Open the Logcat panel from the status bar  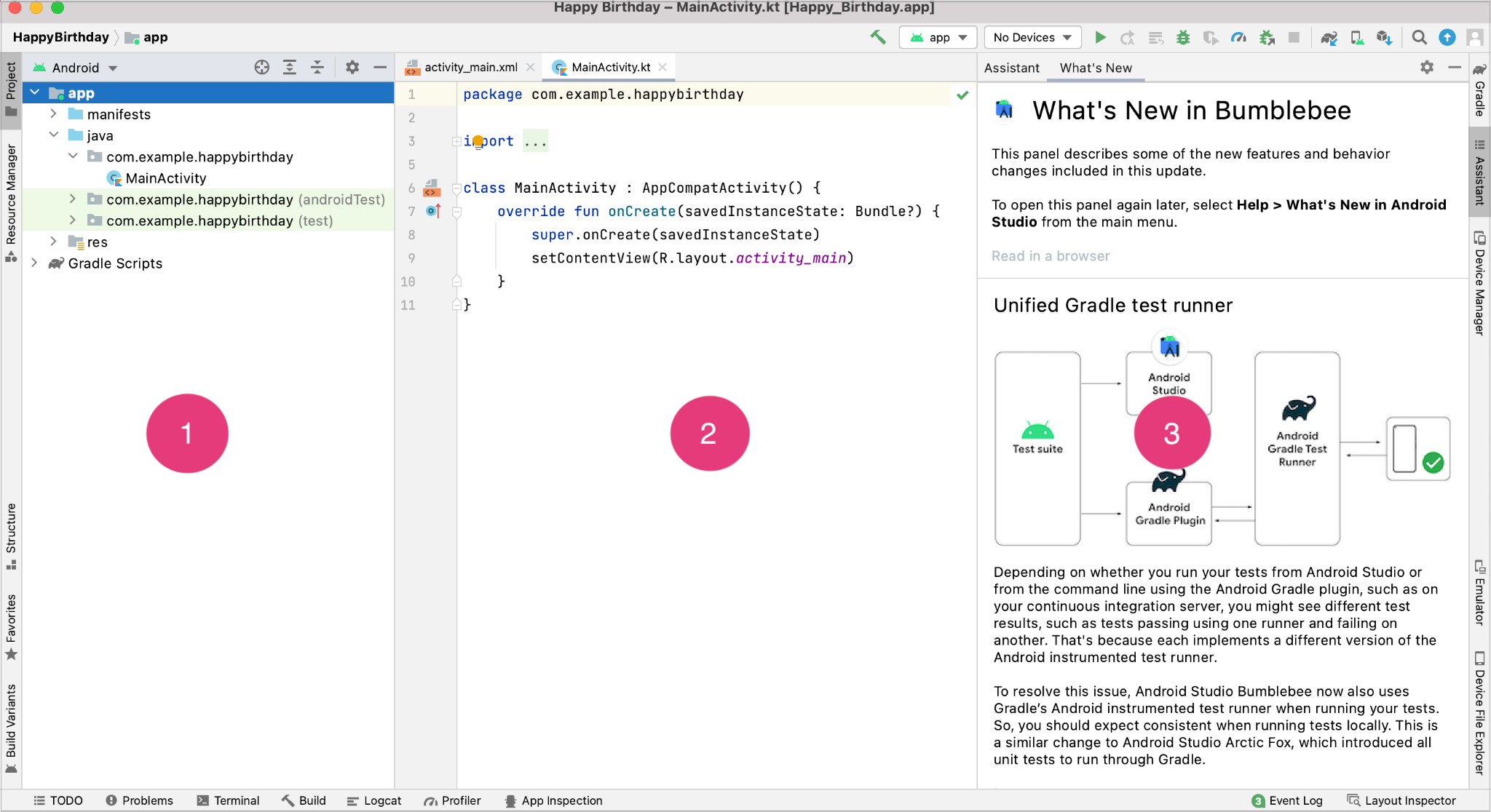374,800
